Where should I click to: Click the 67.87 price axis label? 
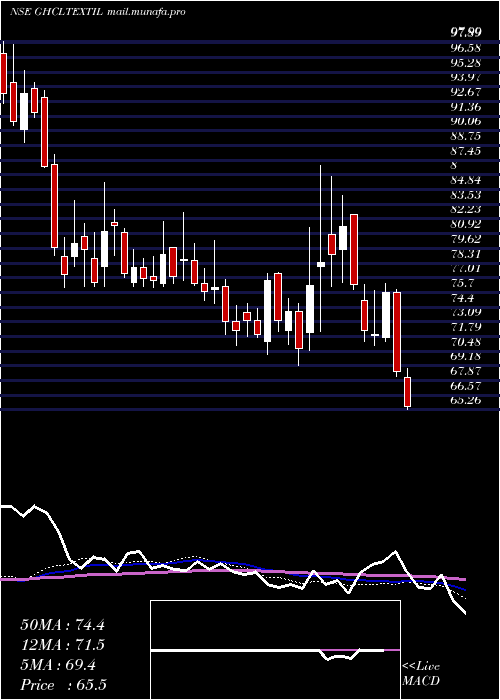[x=465, y=371]
